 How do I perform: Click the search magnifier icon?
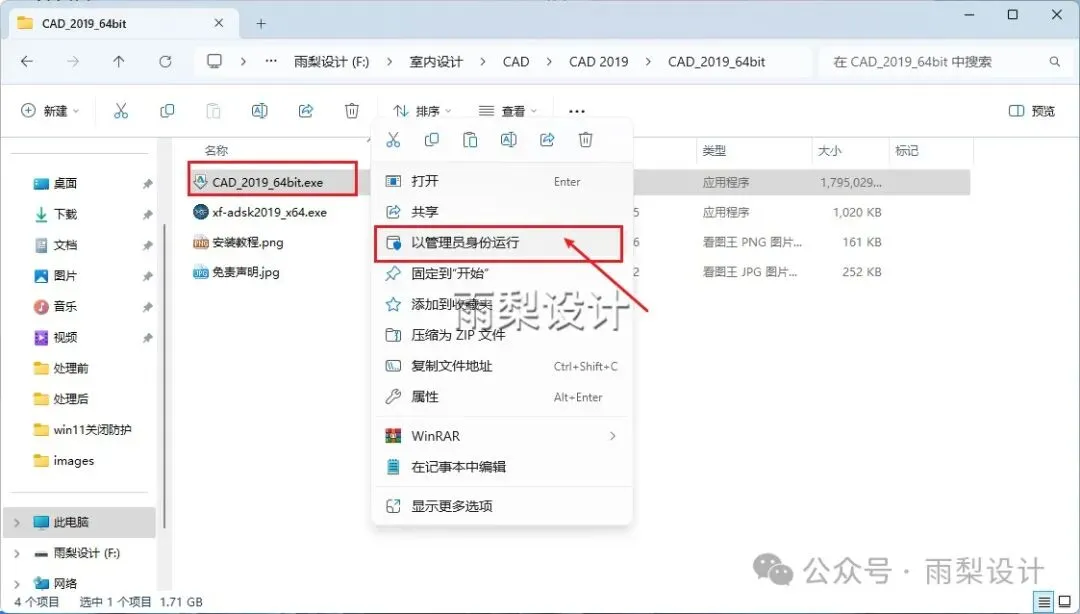point(1055,61)
